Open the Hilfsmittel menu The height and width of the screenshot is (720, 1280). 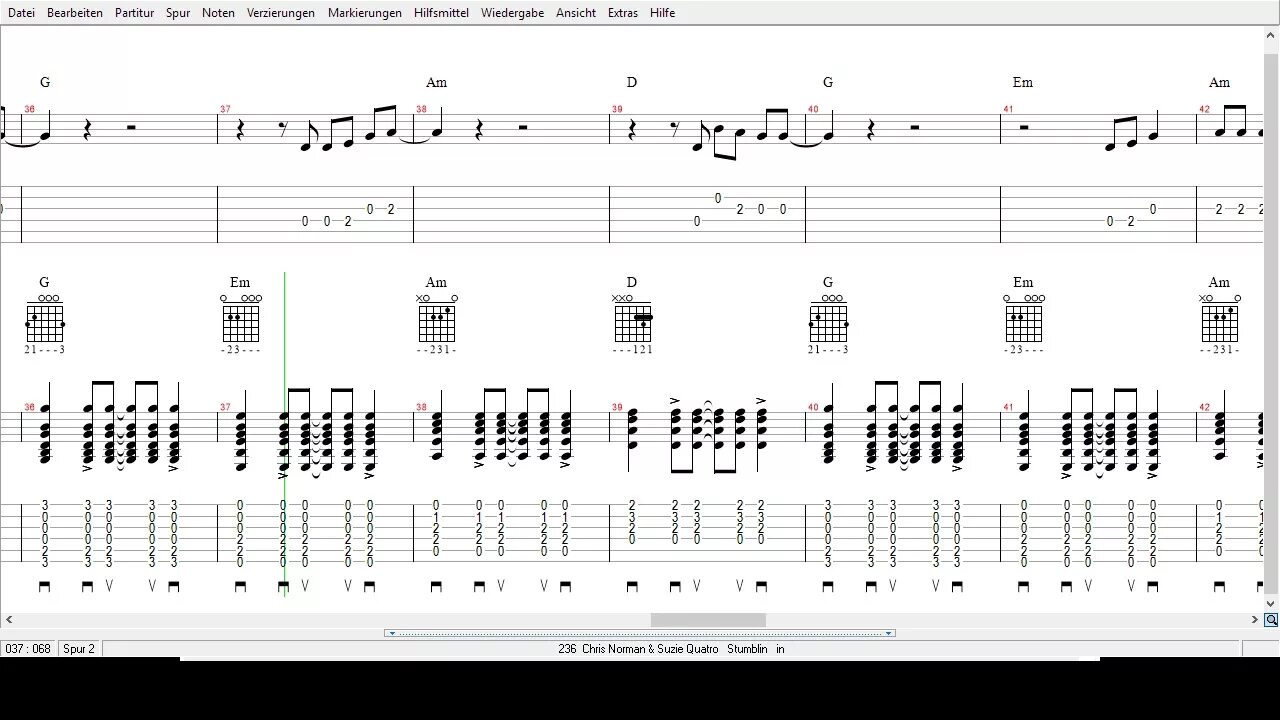point(441,13)
